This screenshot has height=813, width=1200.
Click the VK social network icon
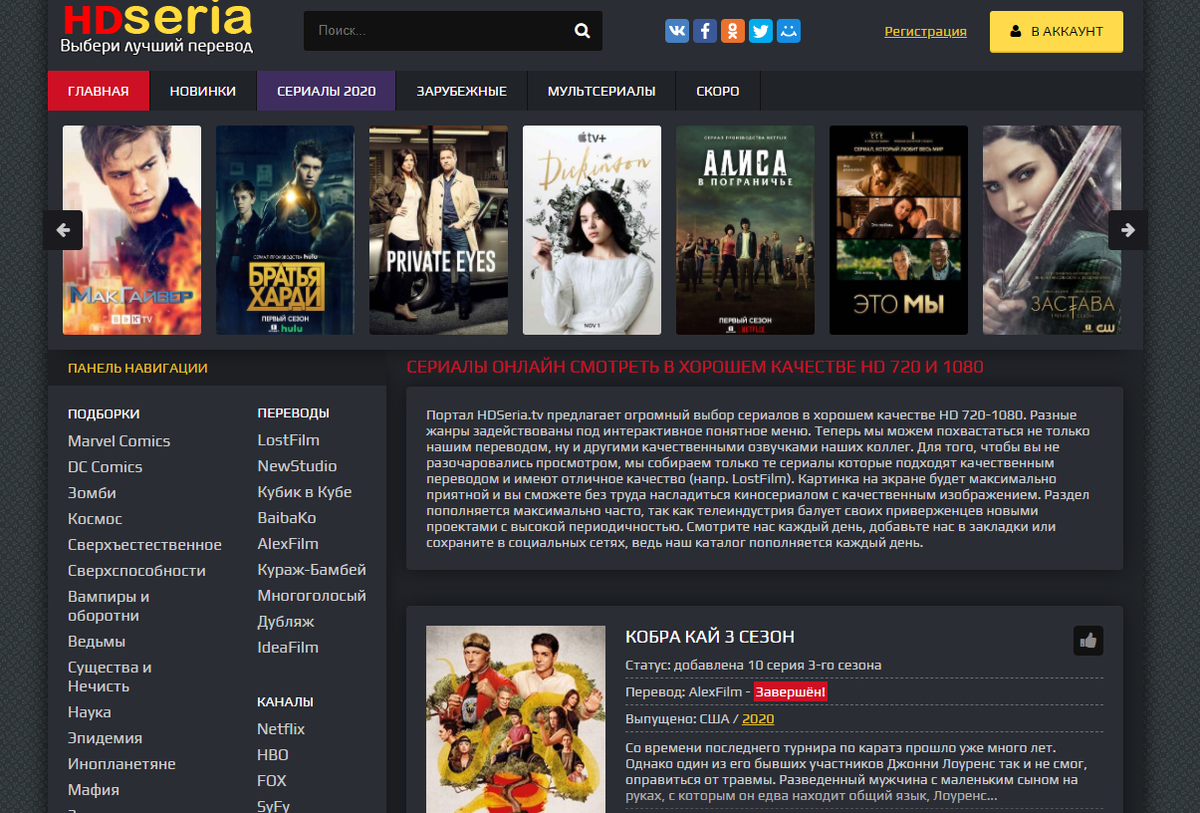pyautogui.click(x=677, y=31)
